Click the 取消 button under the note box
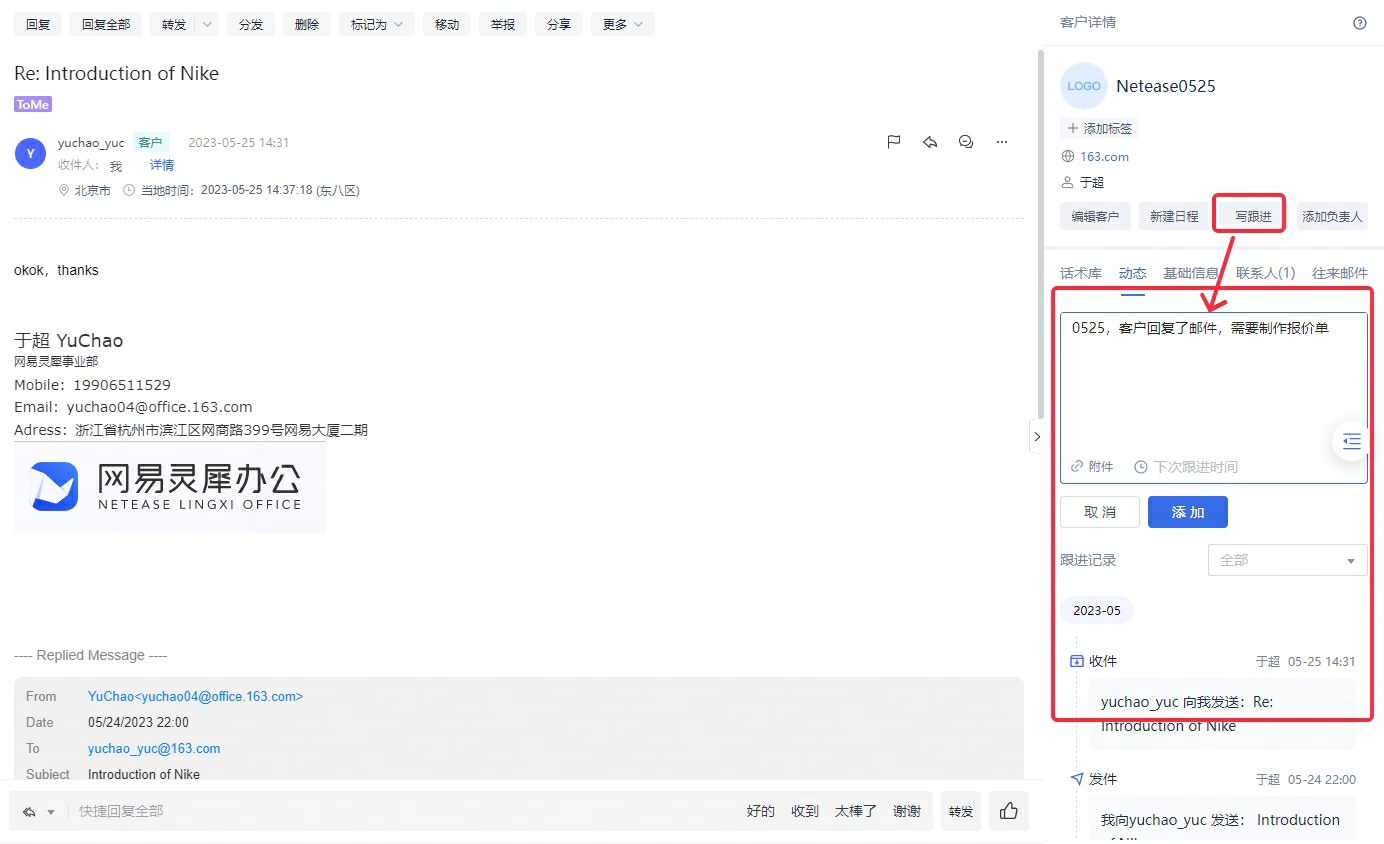This screenshot has width=1384, height=844. click(x=1100, y=512)
